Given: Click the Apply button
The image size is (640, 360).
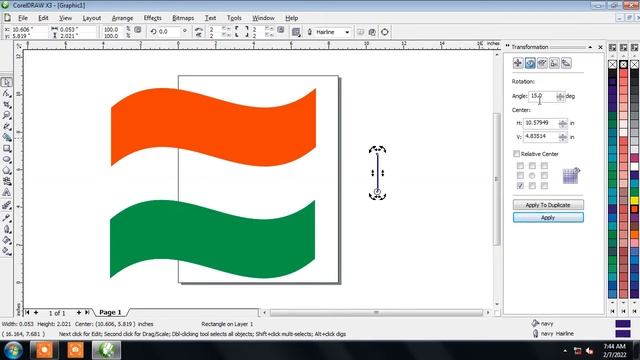Looking at the screenshot, I should 548,218.
